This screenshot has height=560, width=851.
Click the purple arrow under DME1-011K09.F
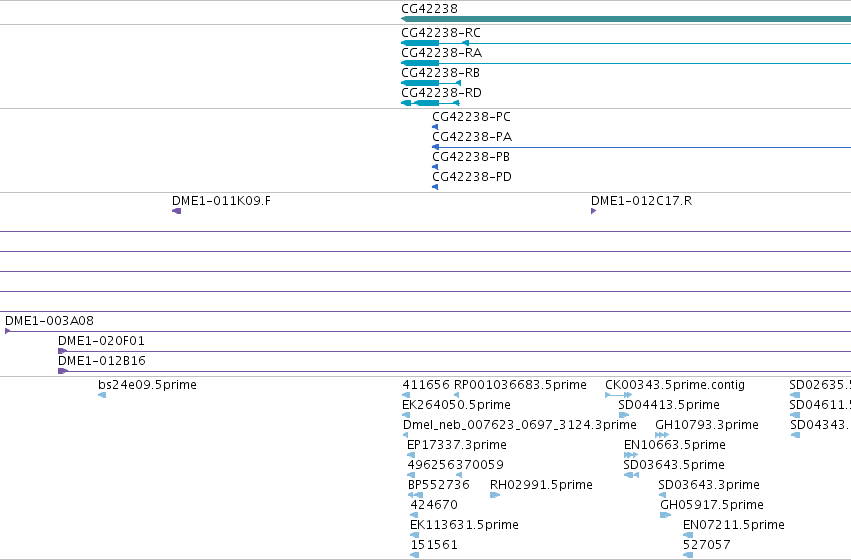point(176,211)
